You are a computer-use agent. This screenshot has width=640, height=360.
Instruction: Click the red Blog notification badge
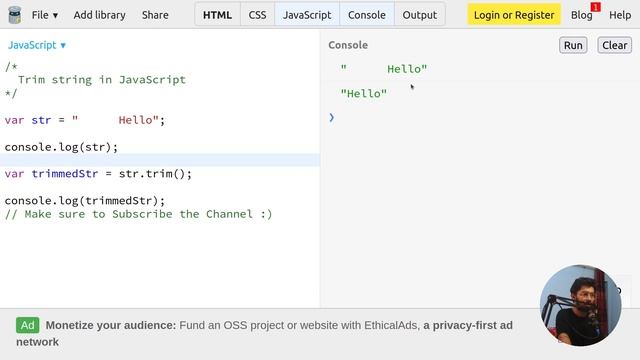point(596,7)
